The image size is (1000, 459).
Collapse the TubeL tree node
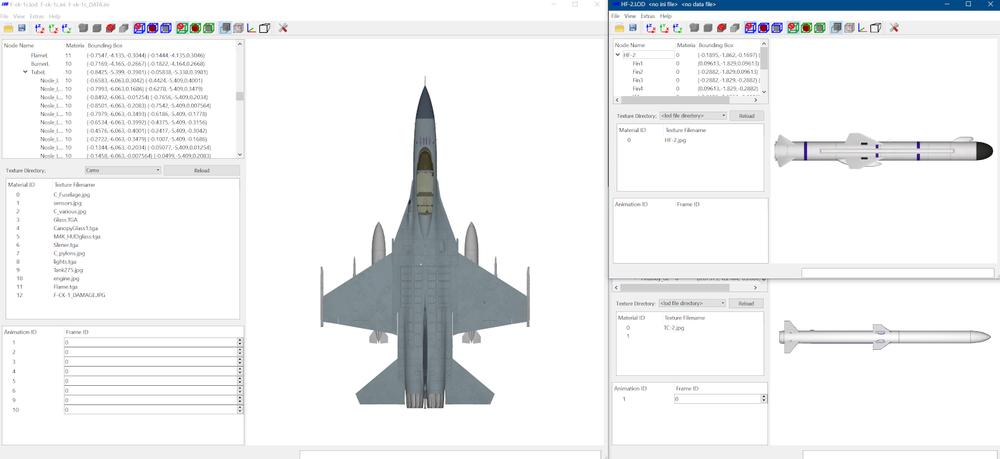click(25, 72)
